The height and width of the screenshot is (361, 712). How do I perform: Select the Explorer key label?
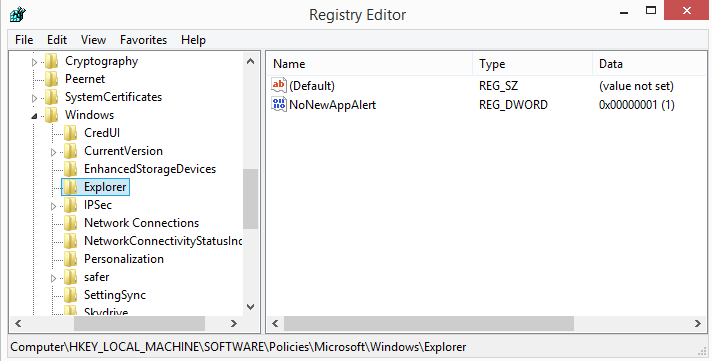pos(105,187)
